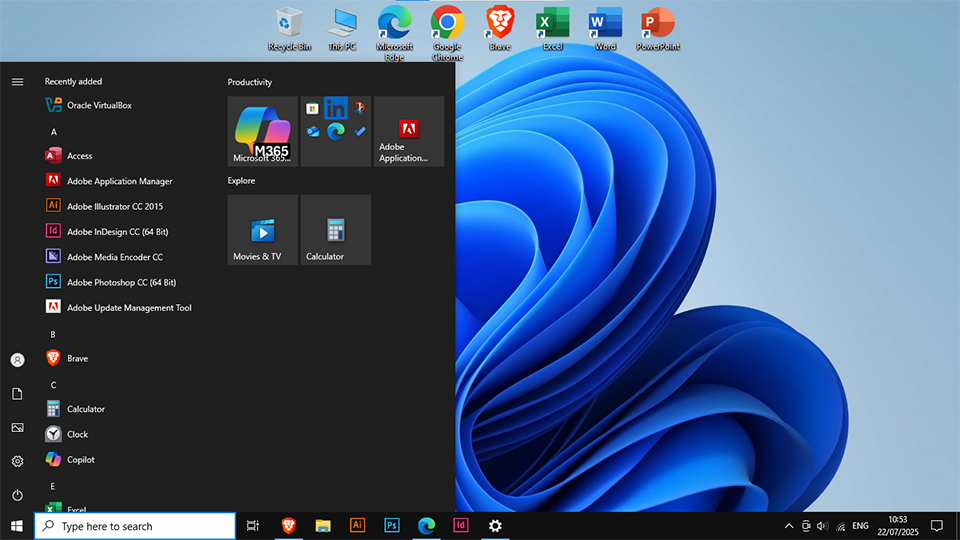Select the Word desktop shortcut
Screen dimensions: 960x540
[606, 29]
